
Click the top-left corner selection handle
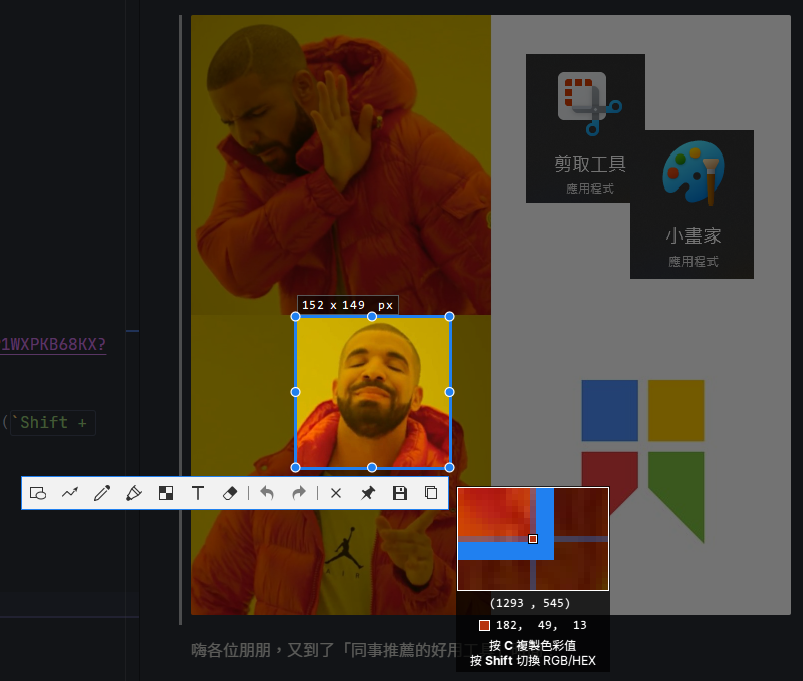click(295, 317)
